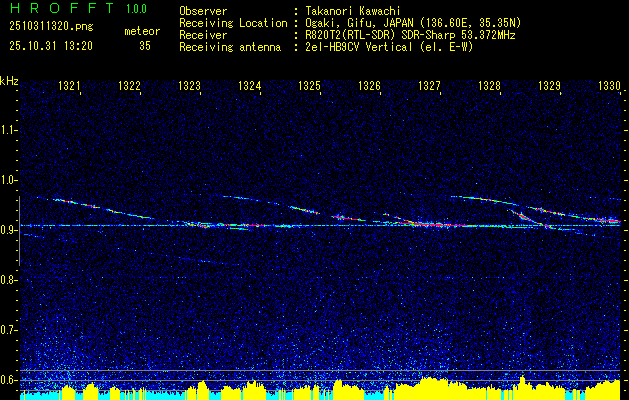
Task: Click the Receiving antenna label
Action: (230, 47)
